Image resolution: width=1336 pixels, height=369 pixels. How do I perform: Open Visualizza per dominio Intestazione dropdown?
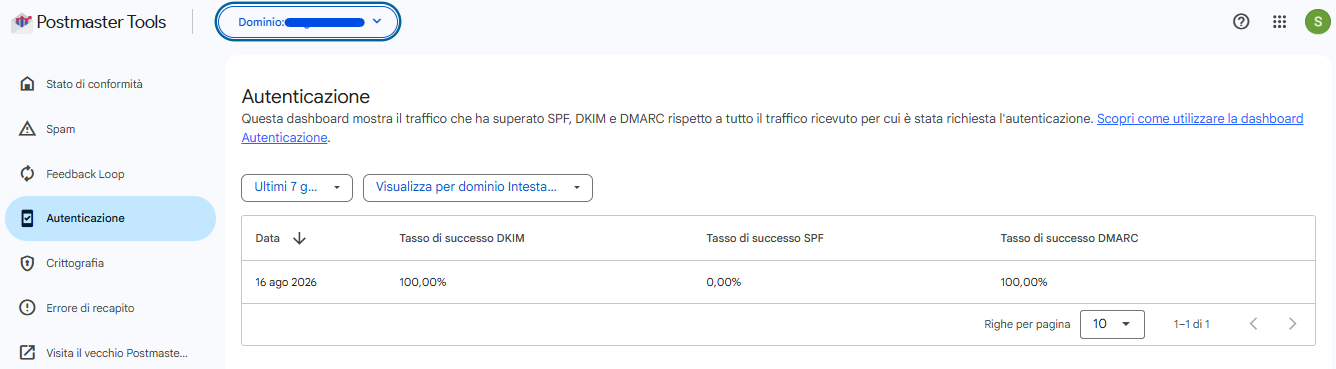pos(478,187)
